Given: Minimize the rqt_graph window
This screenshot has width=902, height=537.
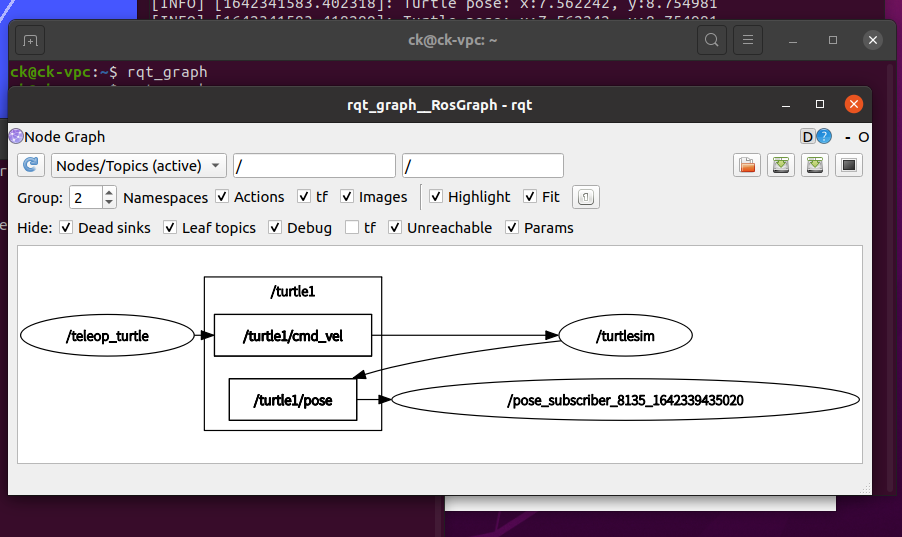Looking at the screenshot, I should (786, 105).
